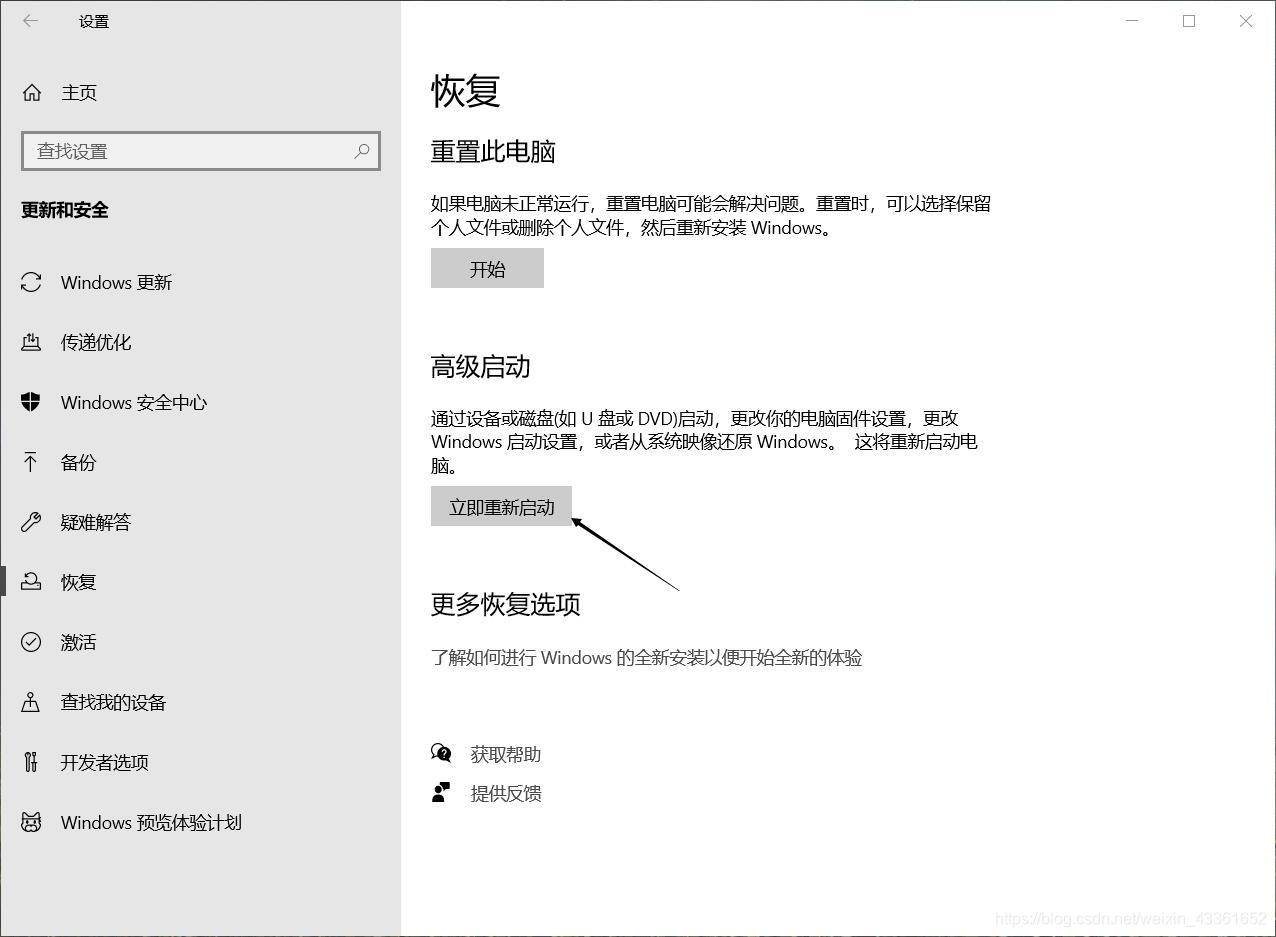Click 开始 button to reset this PC
The image size is (1276, 937).
(x=487, y=269)
